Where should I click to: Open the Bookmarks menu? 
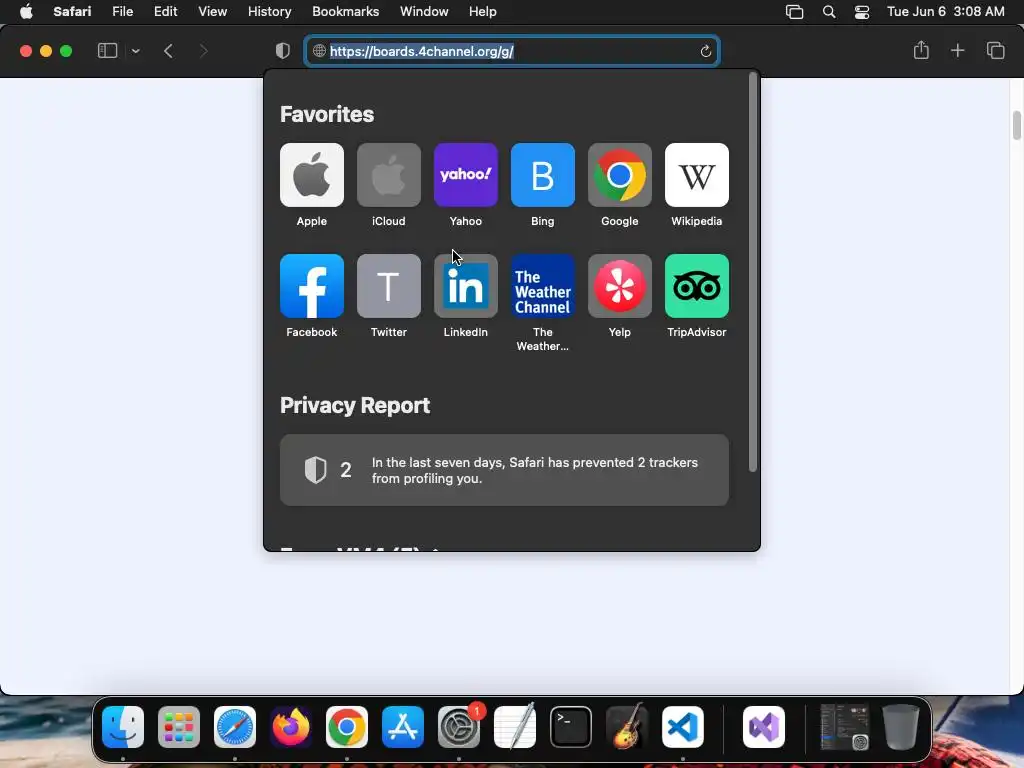pos(345,12)
